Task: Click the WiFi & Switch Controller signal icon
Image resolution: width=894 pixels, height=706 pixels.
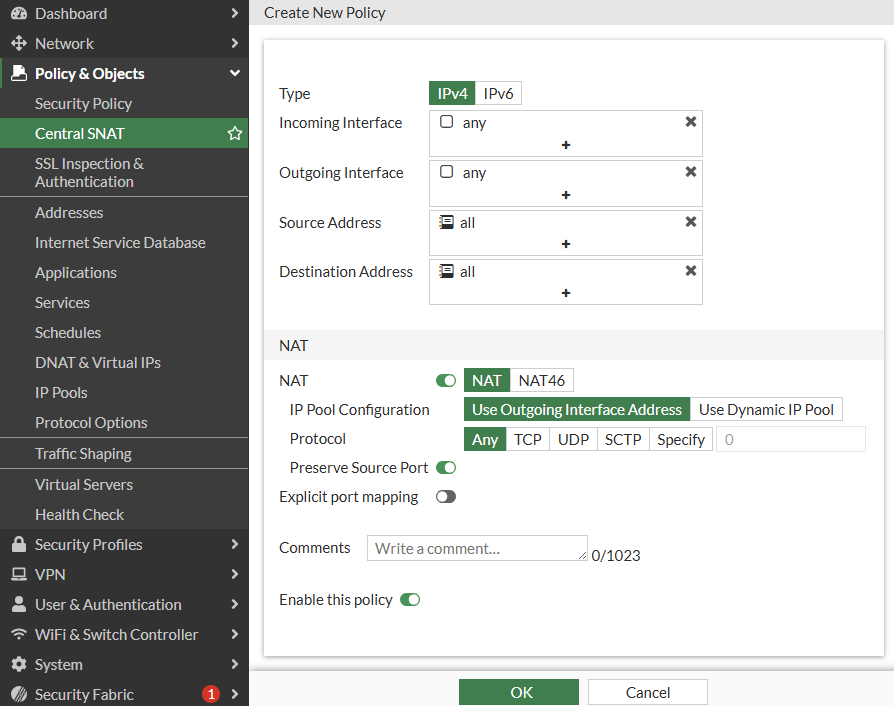Action: pyautogui.click(x=19, y=634)
